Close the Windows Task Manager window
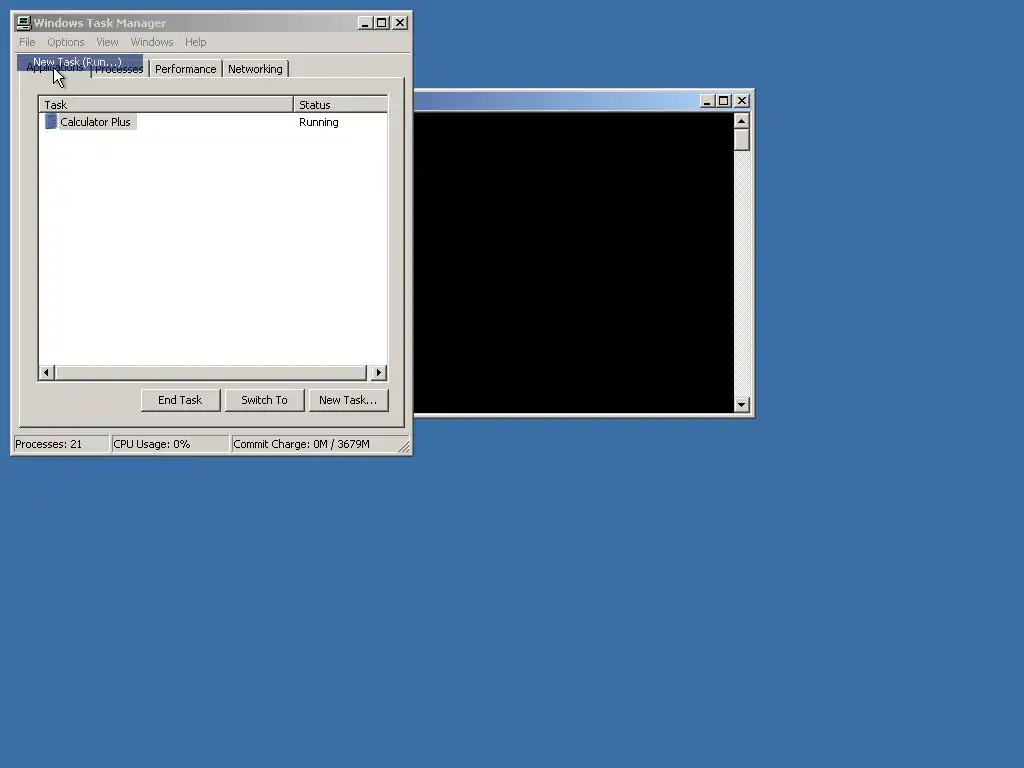 click(400, 23)
